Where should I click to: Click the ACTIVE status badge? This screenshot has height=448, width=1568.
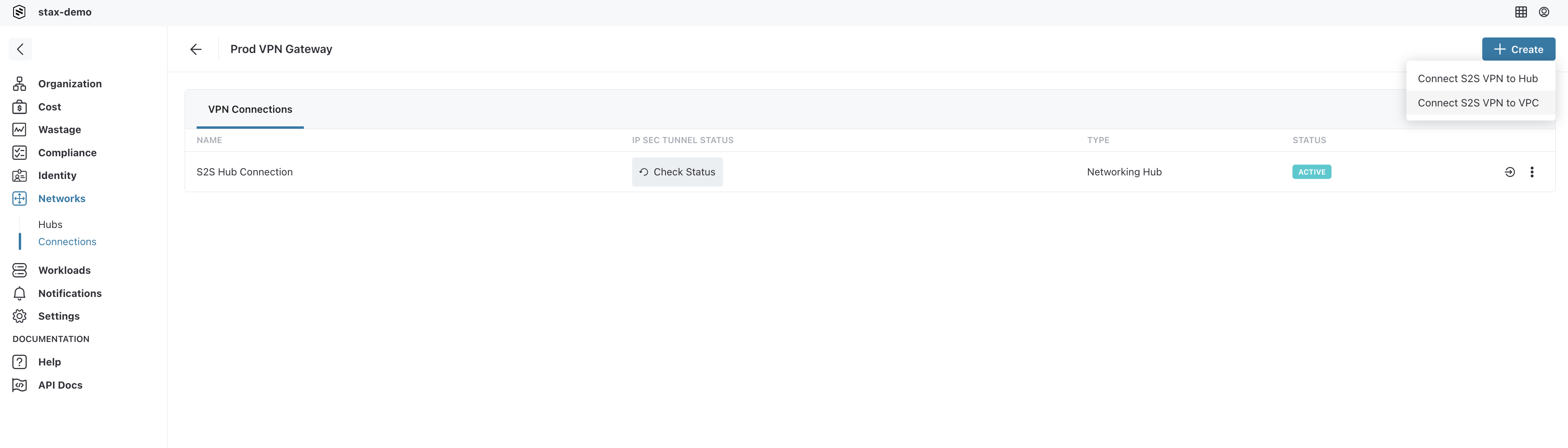pyautogui.click(x=1311, y=172)
